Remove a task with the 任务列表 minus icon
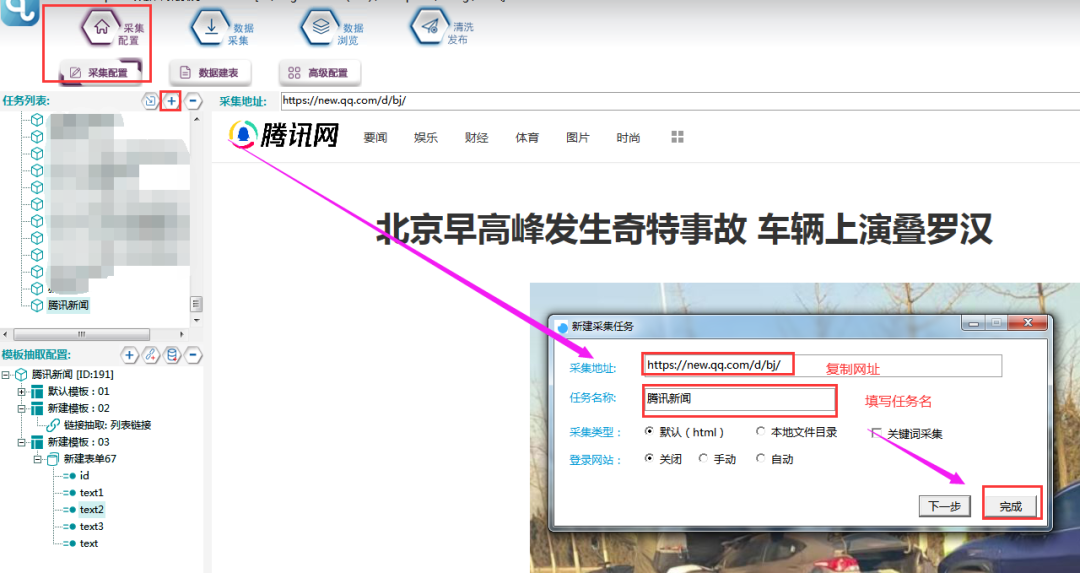Viewport: 1080px width, 573px height. tap(193, 101)
